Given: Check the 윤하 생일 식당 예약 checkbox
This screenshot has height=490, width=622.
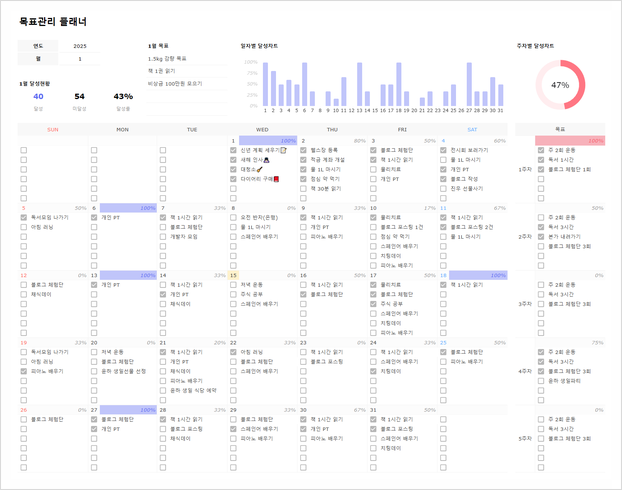Looking at the screenshot, I should coord(163,390).
